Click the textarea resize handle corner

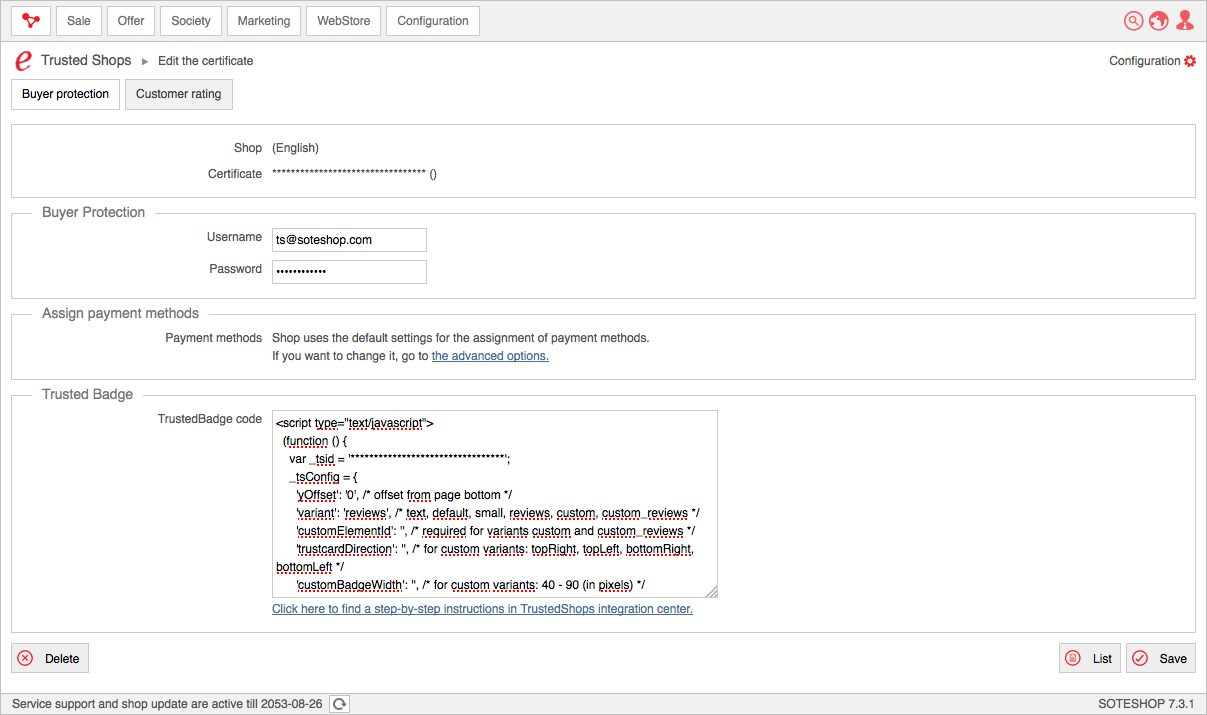711,591
